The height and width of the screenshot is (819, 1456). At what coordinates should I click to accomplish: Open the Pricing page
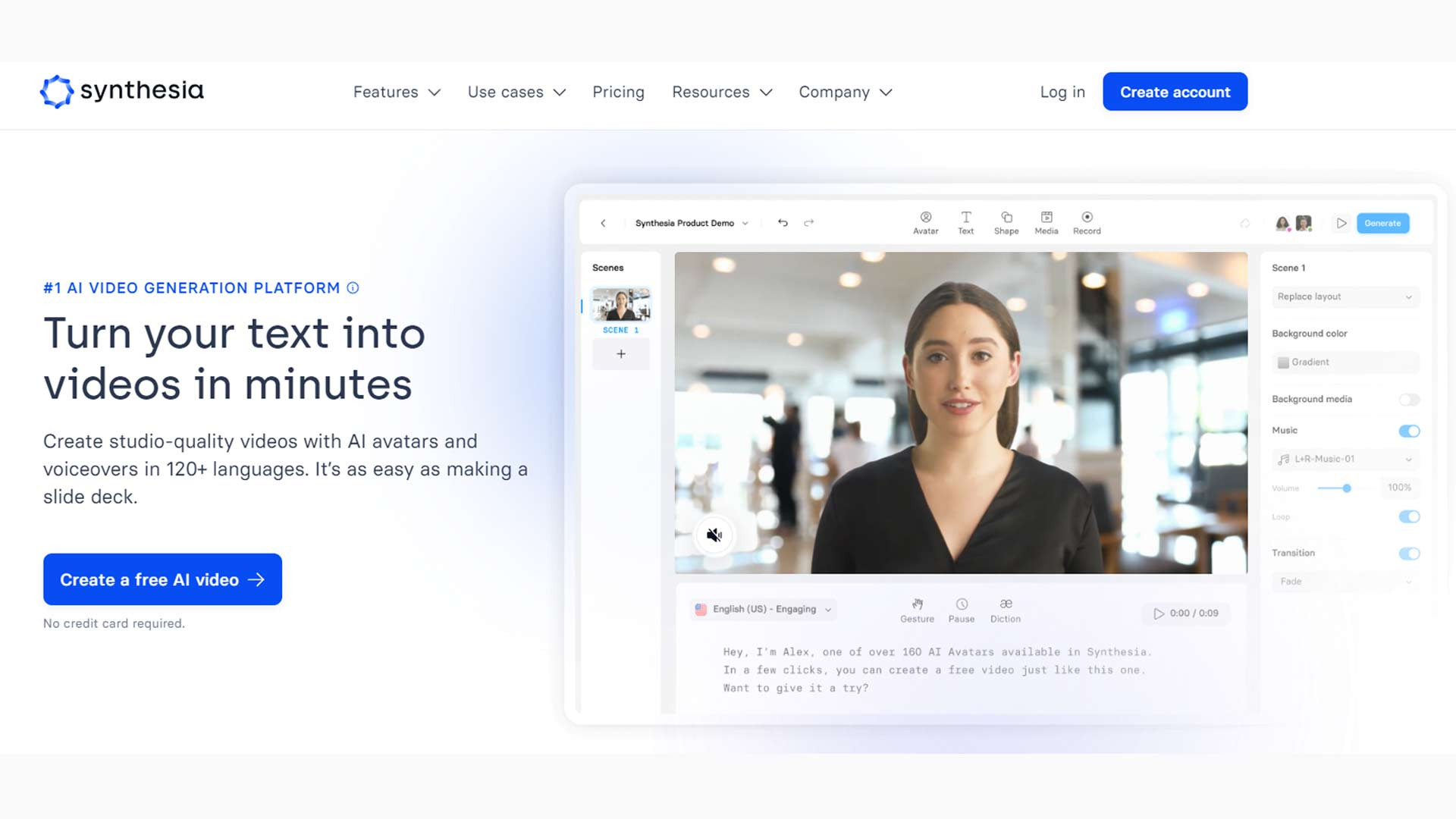(618, 93)
